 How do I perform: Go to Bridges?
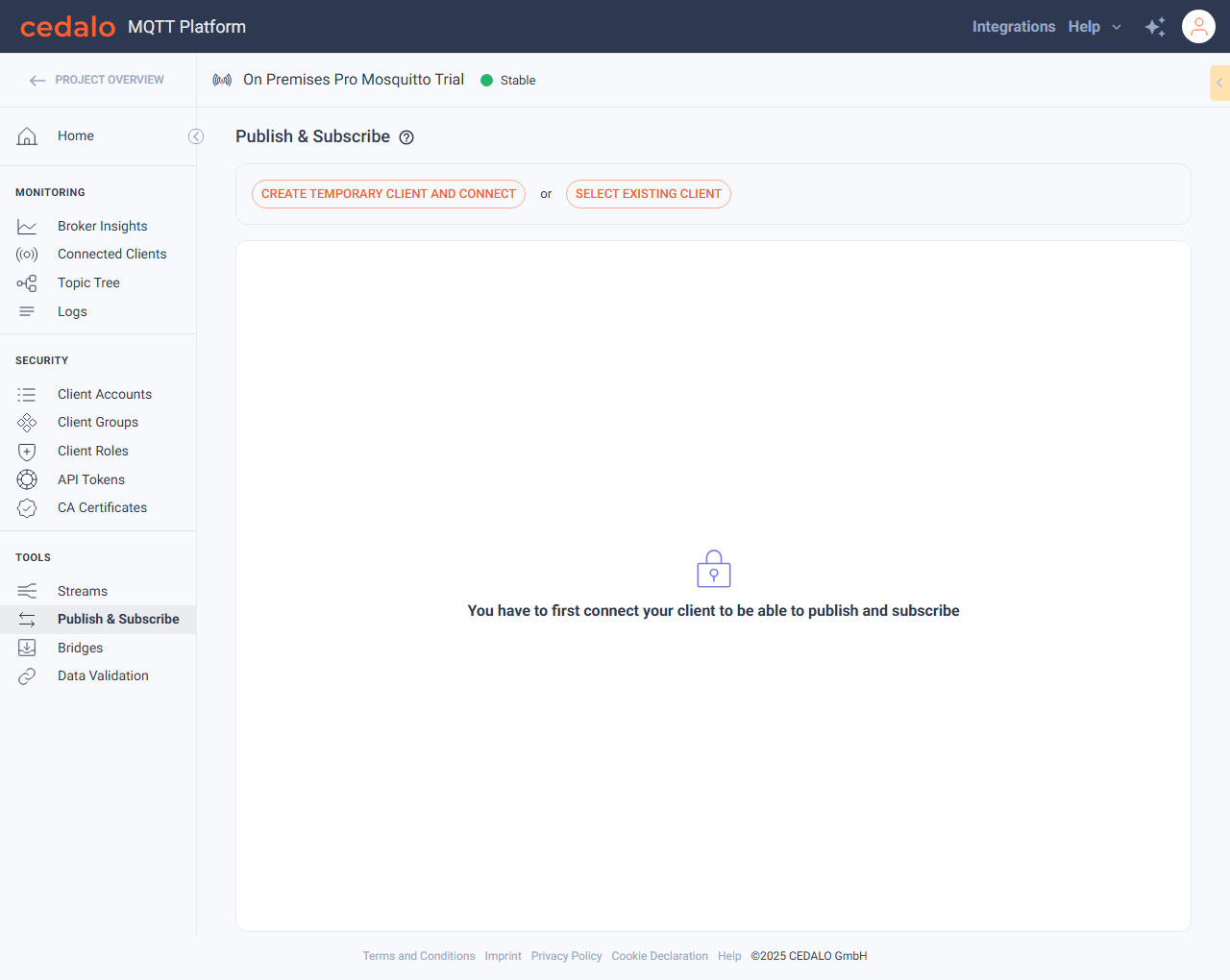pos(80,649)
